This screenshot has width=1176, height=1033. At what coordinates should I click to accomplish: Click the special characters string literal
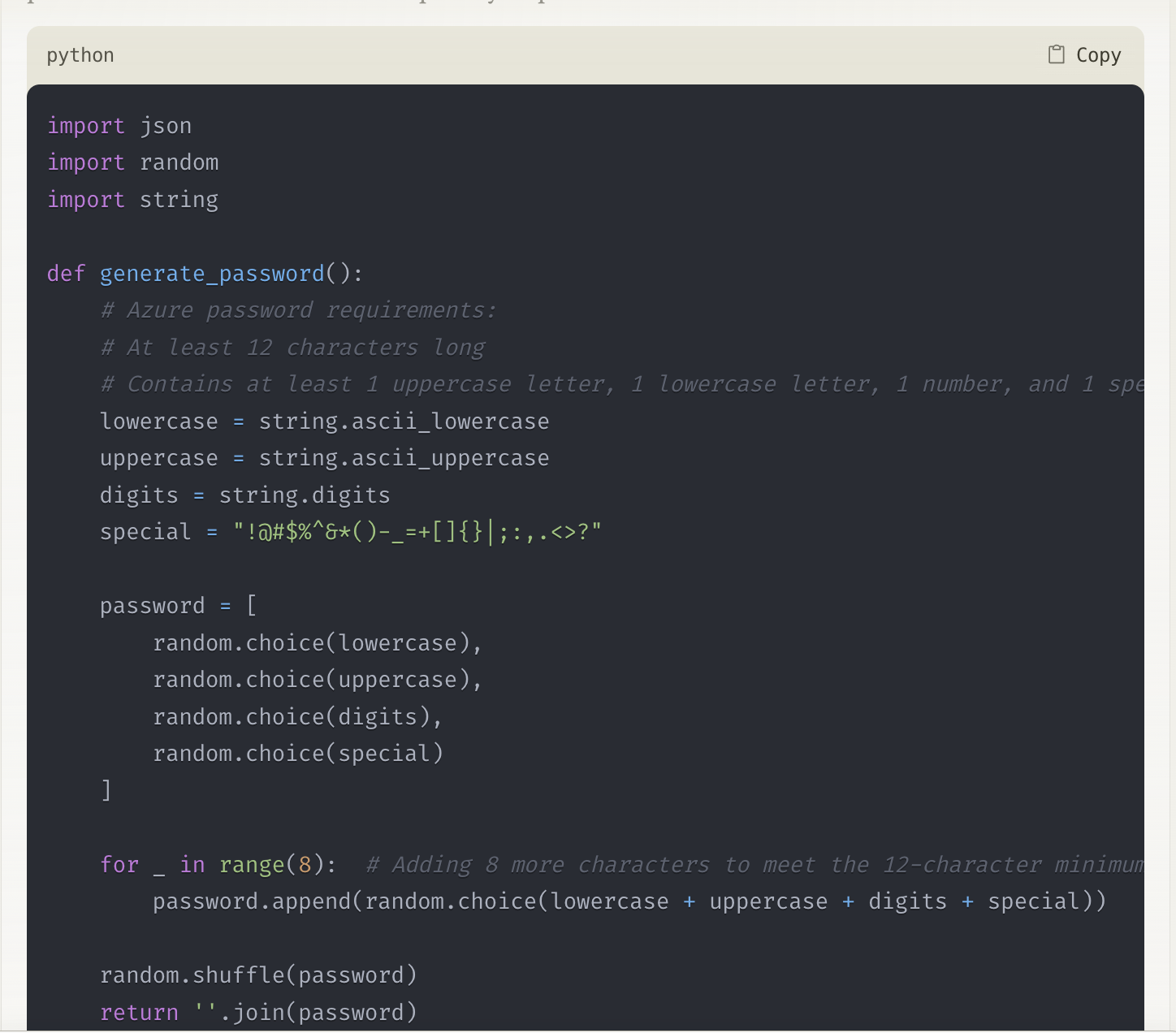click(417, 532)
